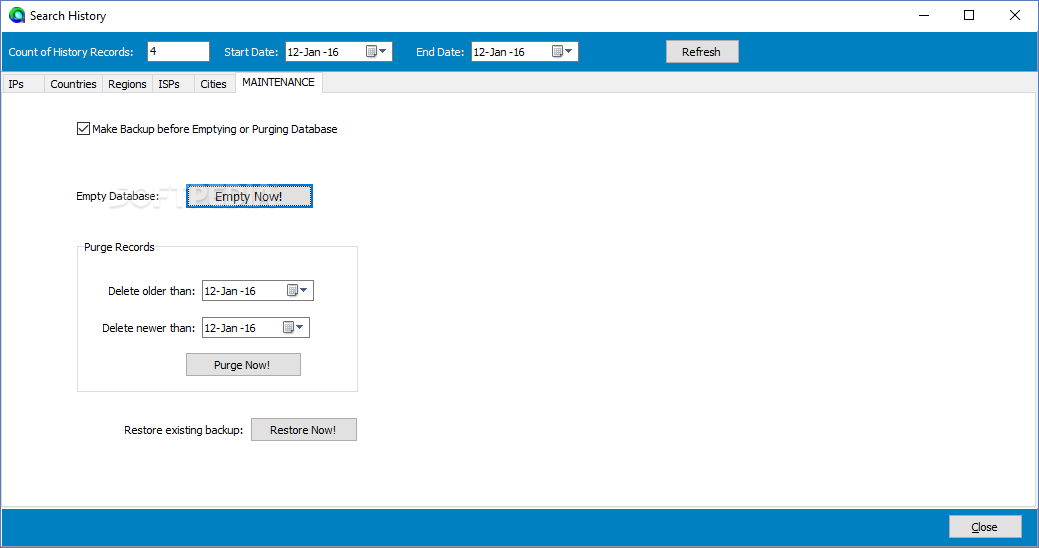Click the Count of History Records field
Screen dimensions: 1039x548
(178, 52)
